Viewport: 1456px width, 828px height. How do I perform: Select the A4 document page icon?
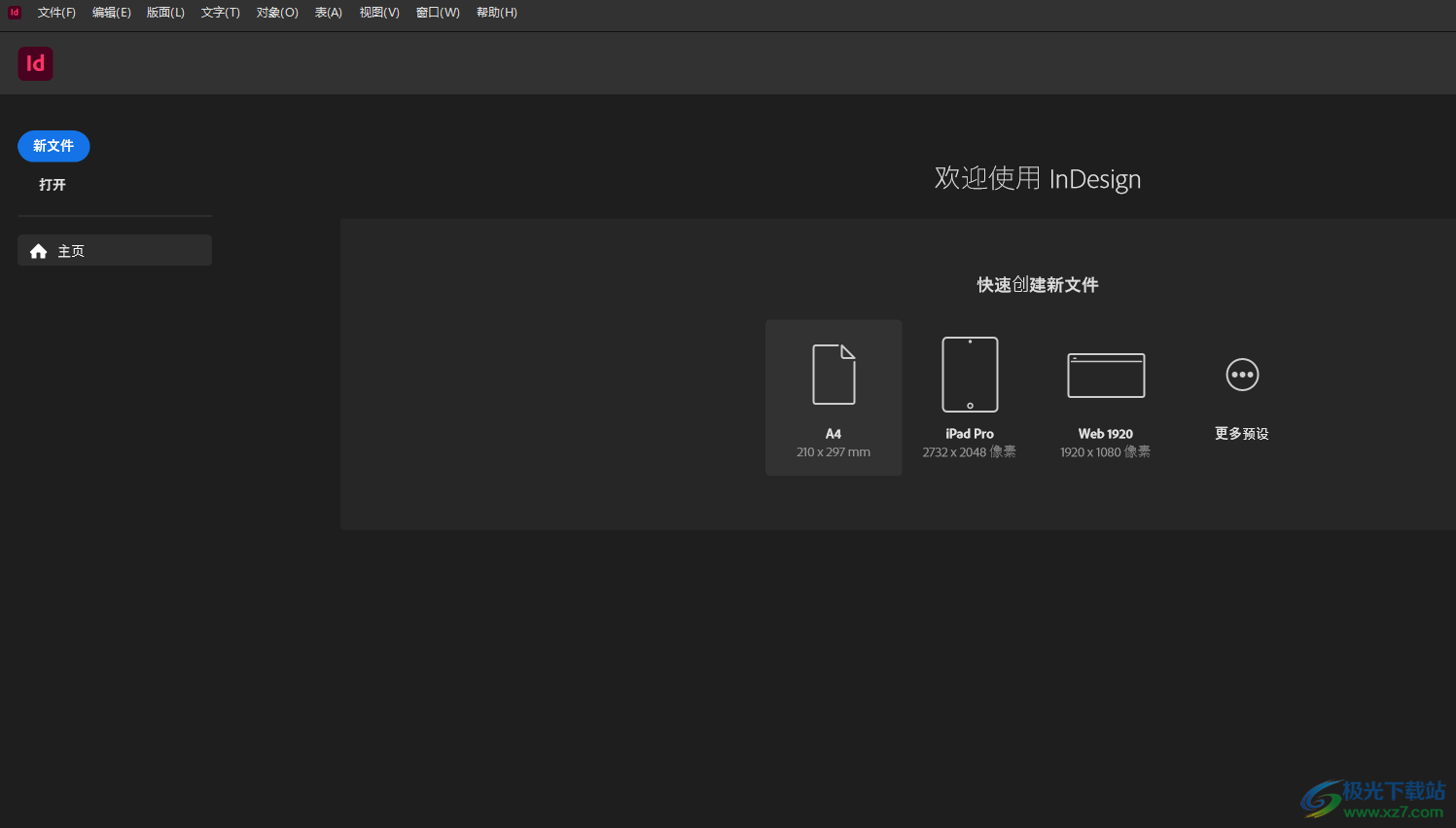point(834,375)
